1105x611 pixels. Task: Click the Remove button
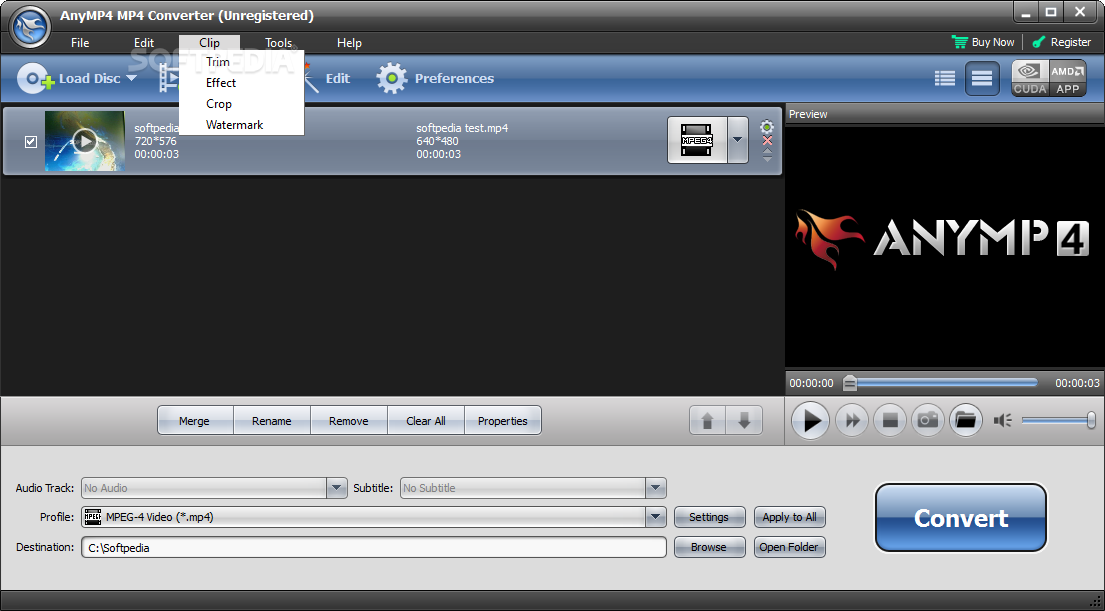(349, 421)
